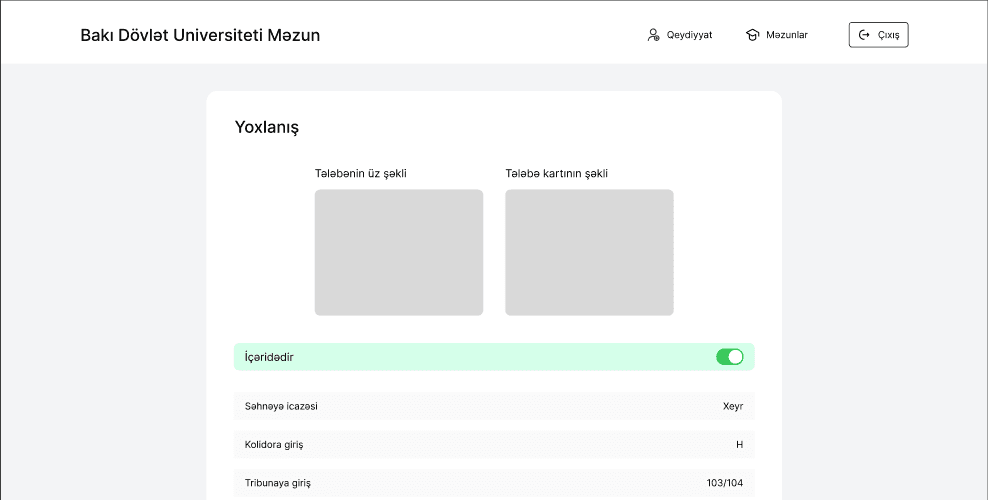Select the student card photo placeholder
The width and height of the screenshot is (988, 500).
coord(589,252)
